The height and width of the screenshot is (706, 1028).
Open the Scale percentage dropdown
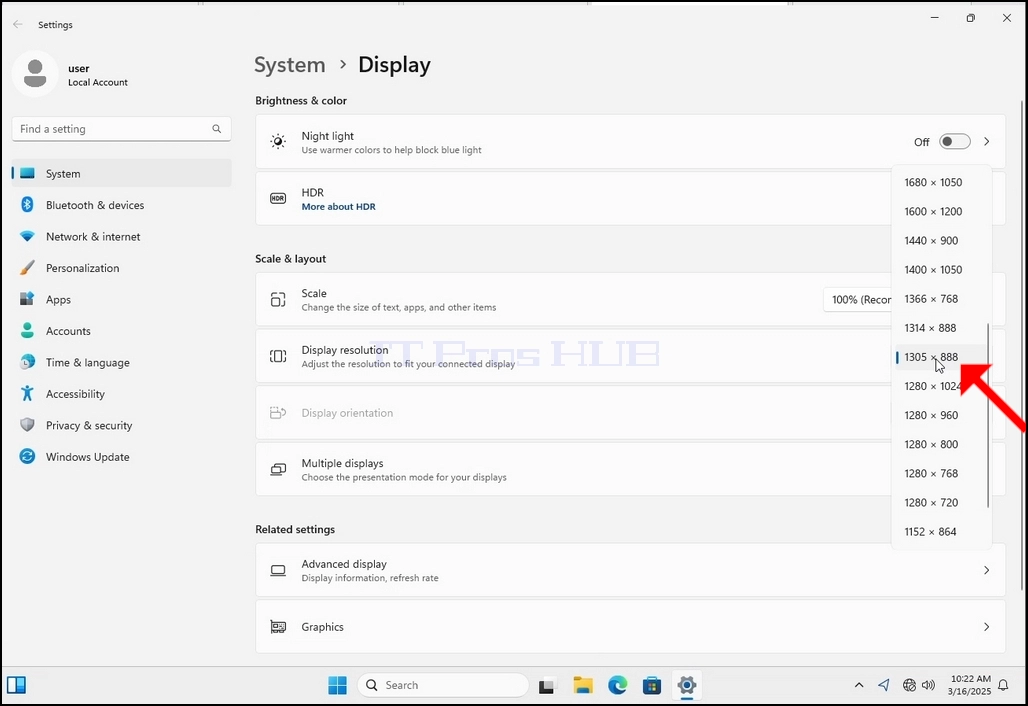[x=858, y=300]
